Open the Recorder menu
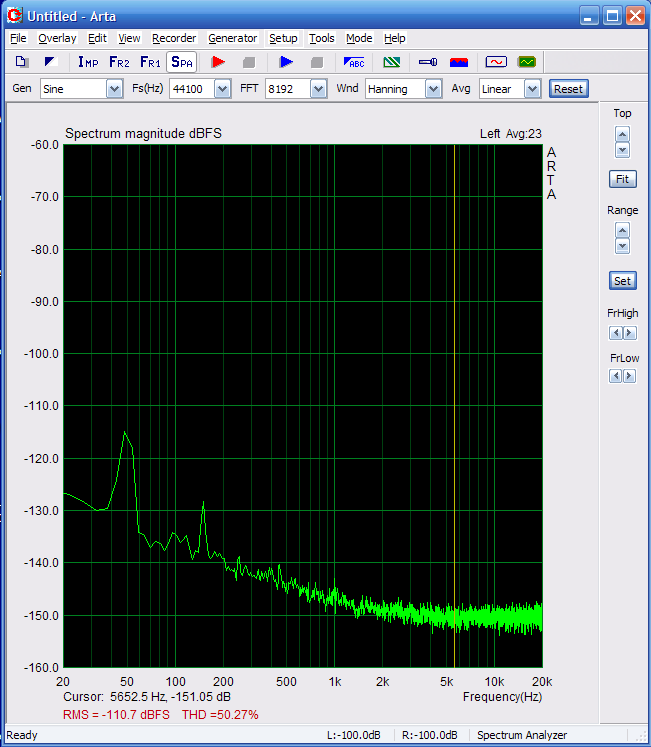651x747 pixels. click(174, 38)
